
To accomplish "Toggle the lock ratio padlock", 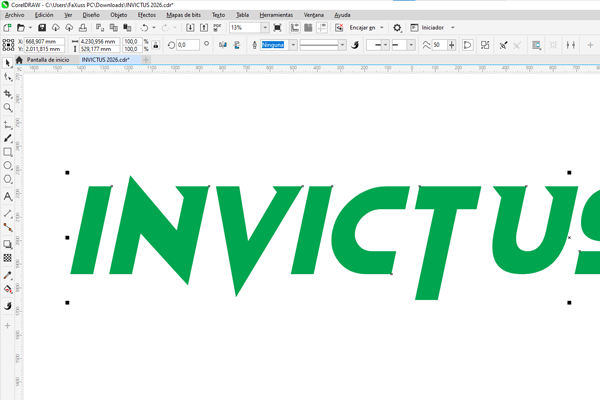I will point(156,45).
